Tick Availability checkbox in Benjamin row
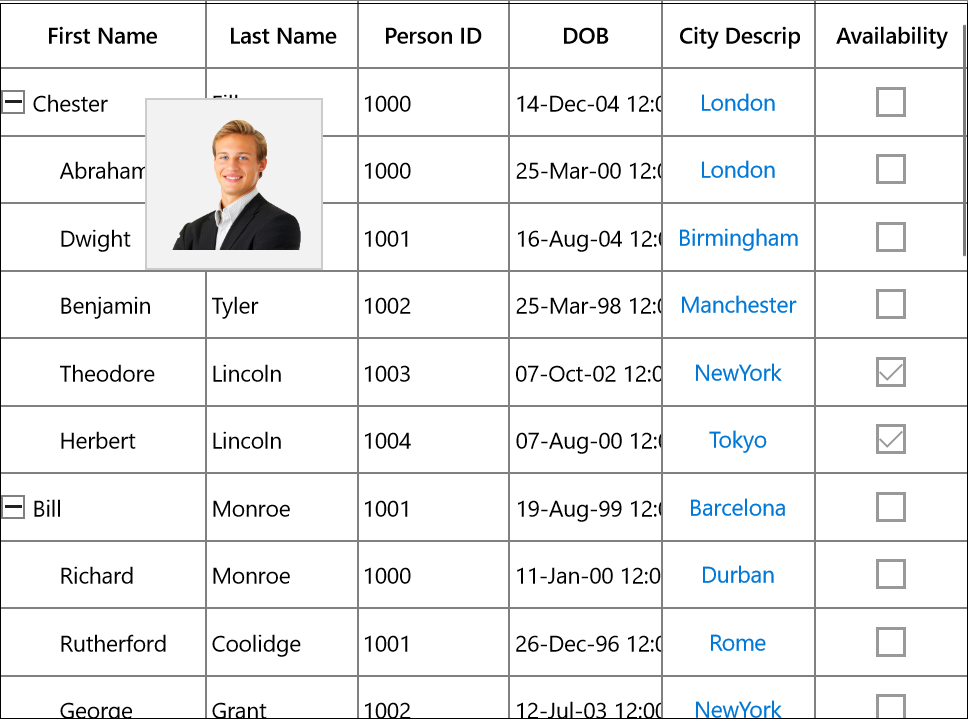This screenshot has width=968, height=719. (x=891, y=304)
